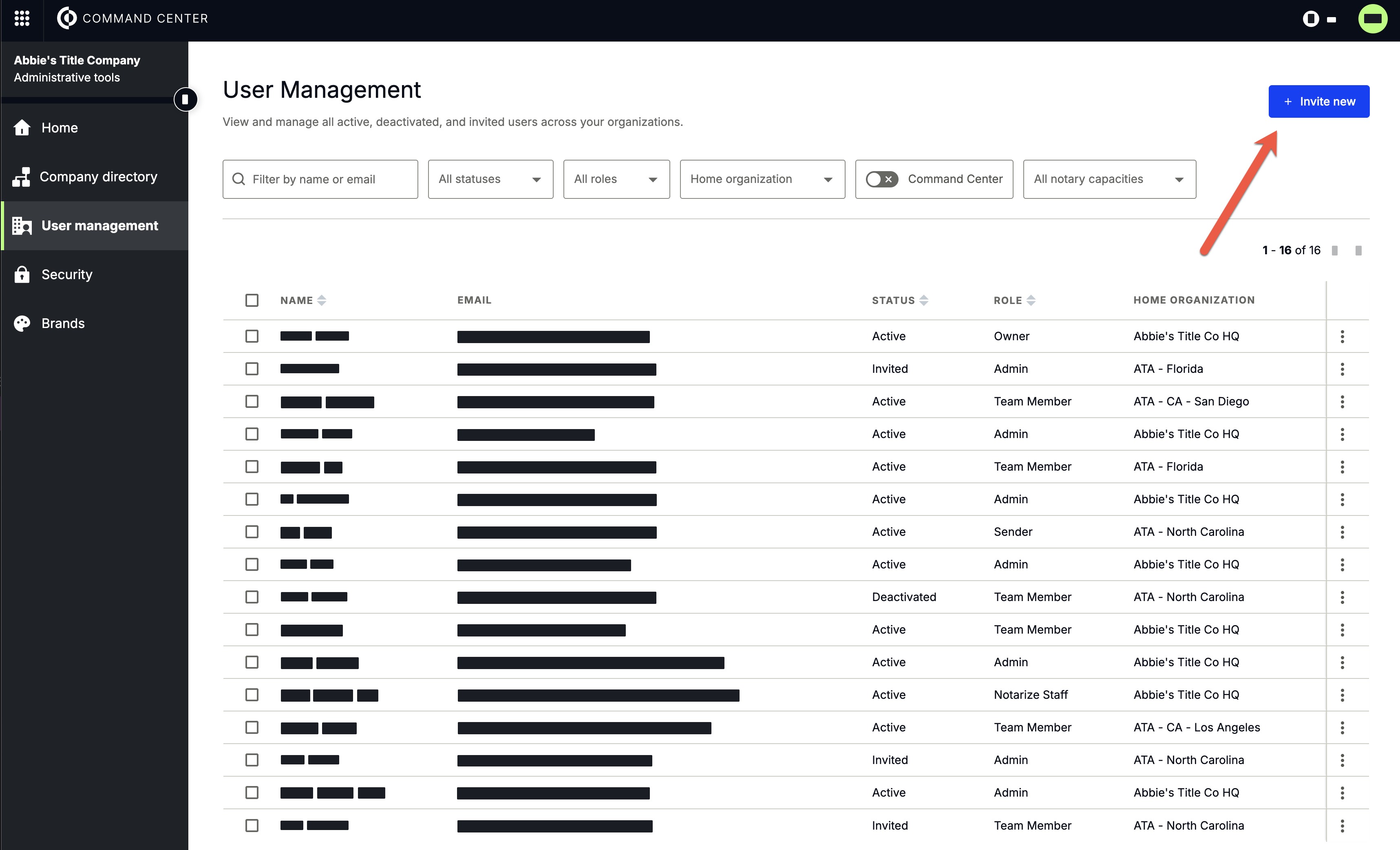Click the Company directory hierarchy icon
1400x850 pixels.
point(22,176)
